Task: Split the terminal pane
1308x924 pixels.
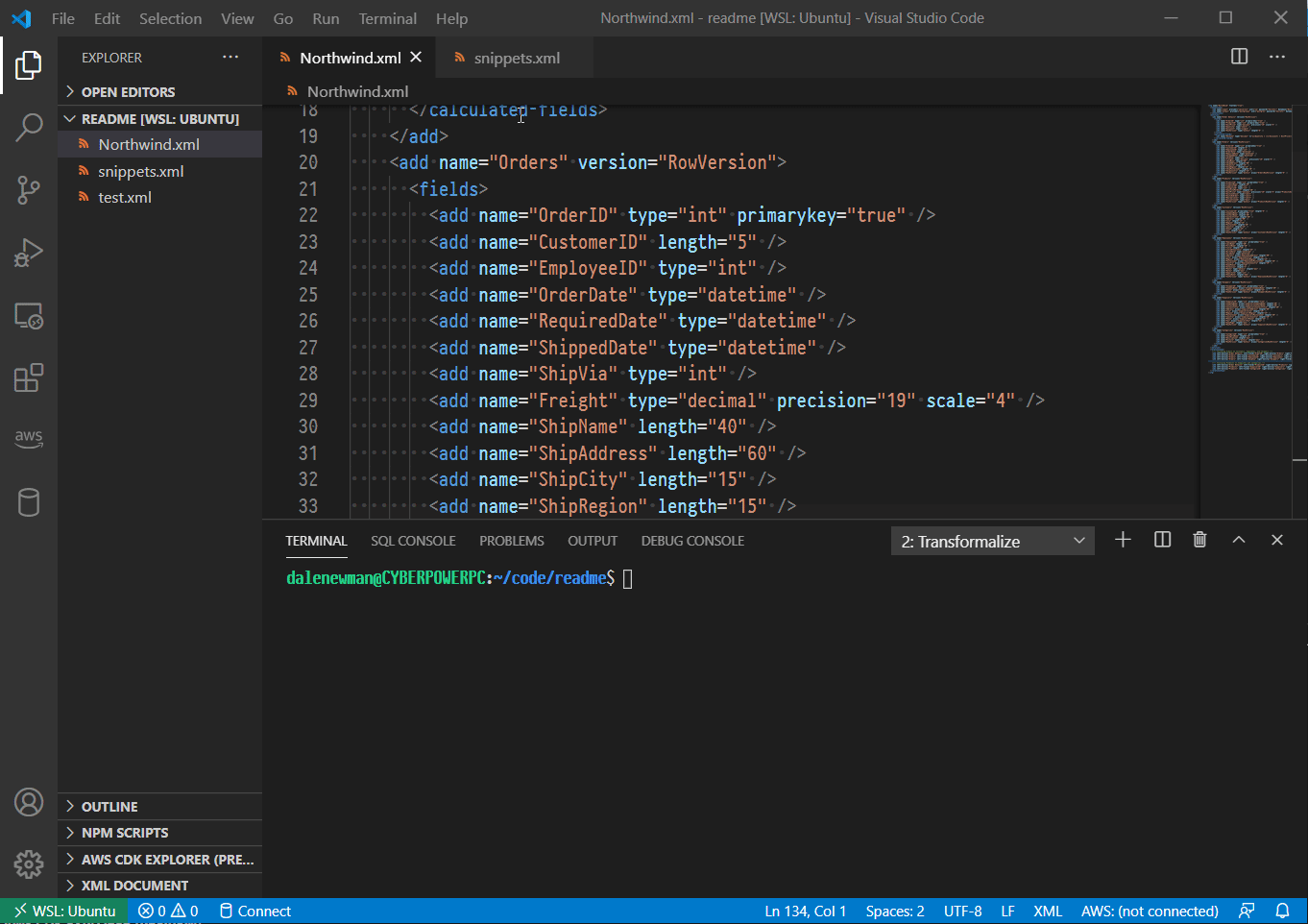Action: point(1162,540)
